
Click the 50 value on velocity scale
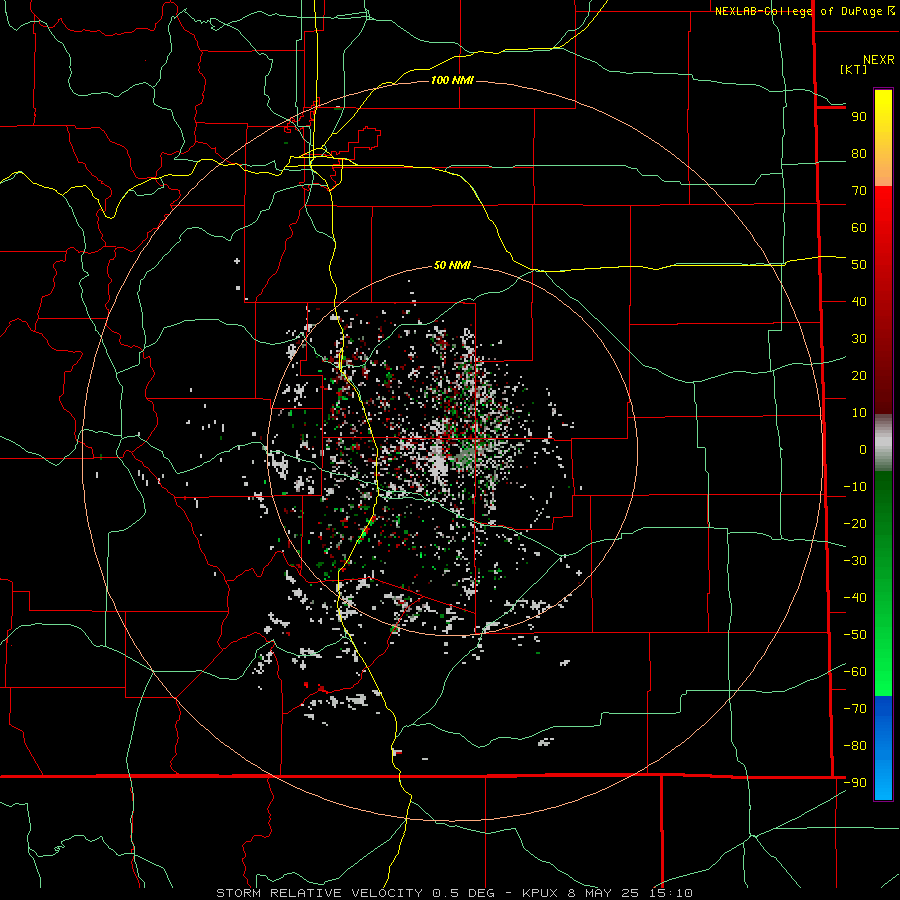click(859, 265)
